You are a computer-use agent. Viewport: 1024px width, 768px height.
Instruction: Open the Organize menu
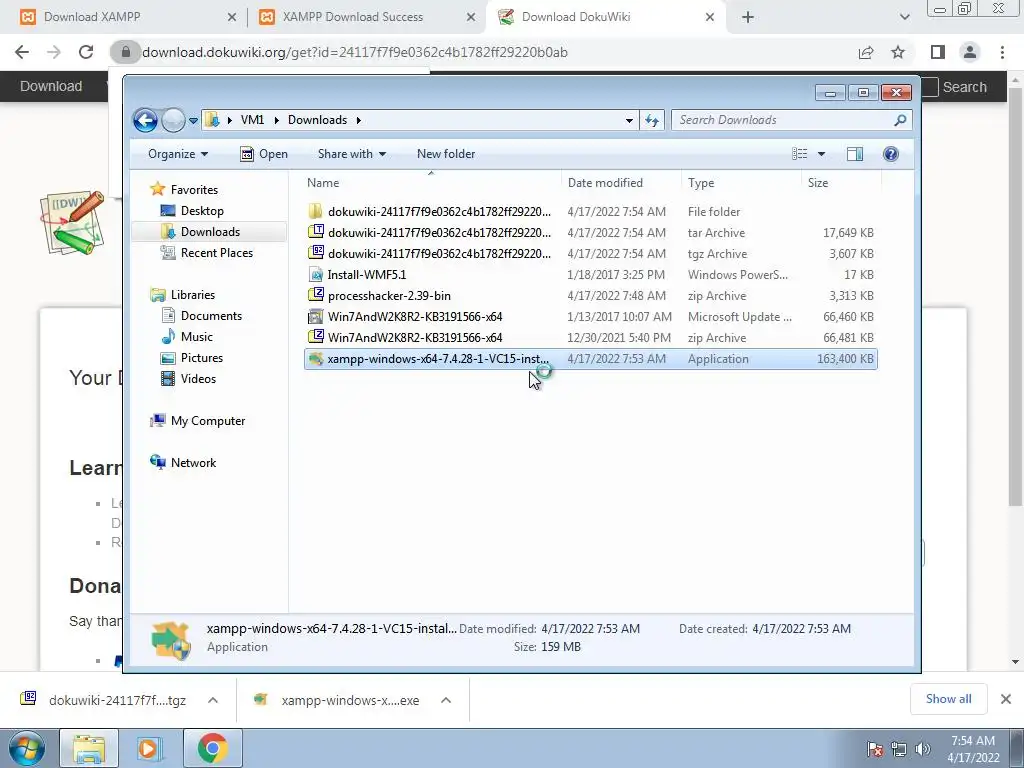click(178, 154)
